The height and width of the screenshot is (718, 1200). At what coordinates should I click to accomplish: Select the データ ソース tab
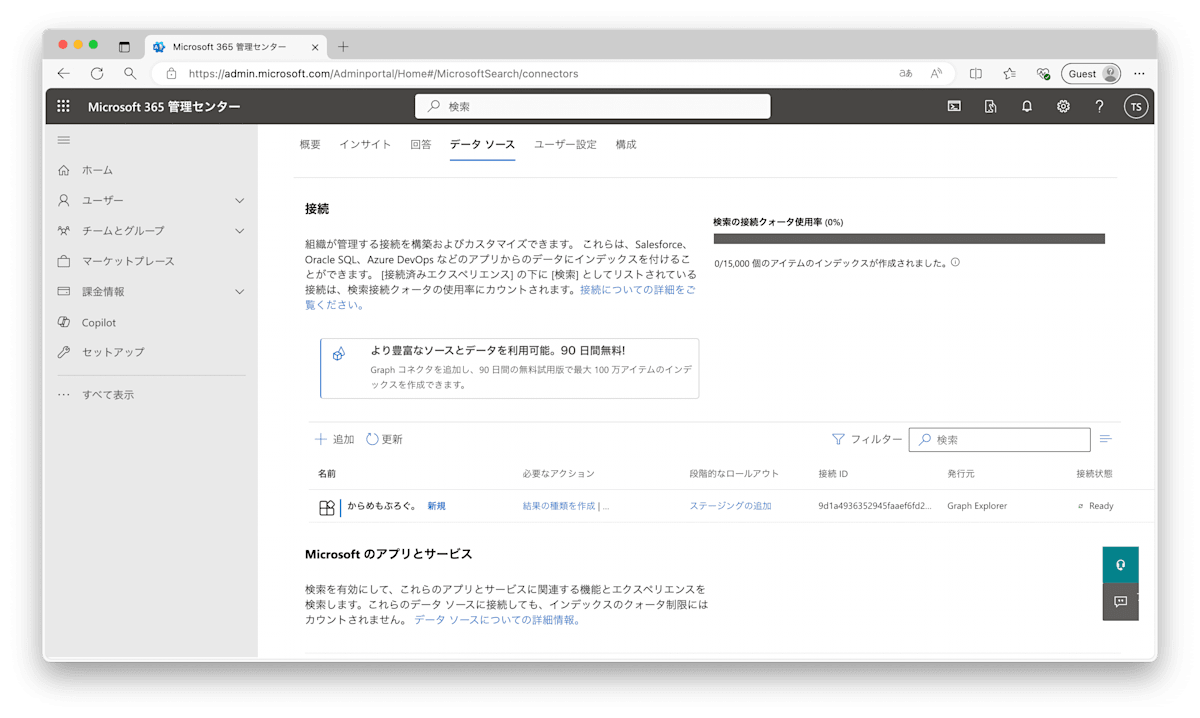(x=482, y=144)
